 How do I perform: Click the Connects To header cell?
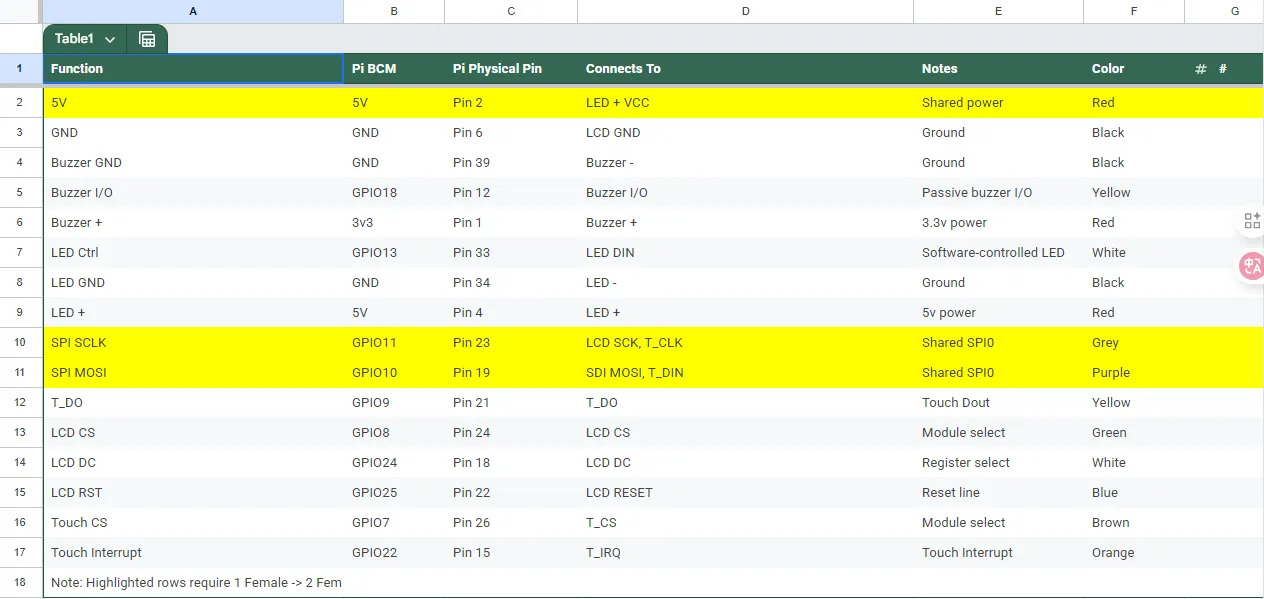click(x=623, y=69)
